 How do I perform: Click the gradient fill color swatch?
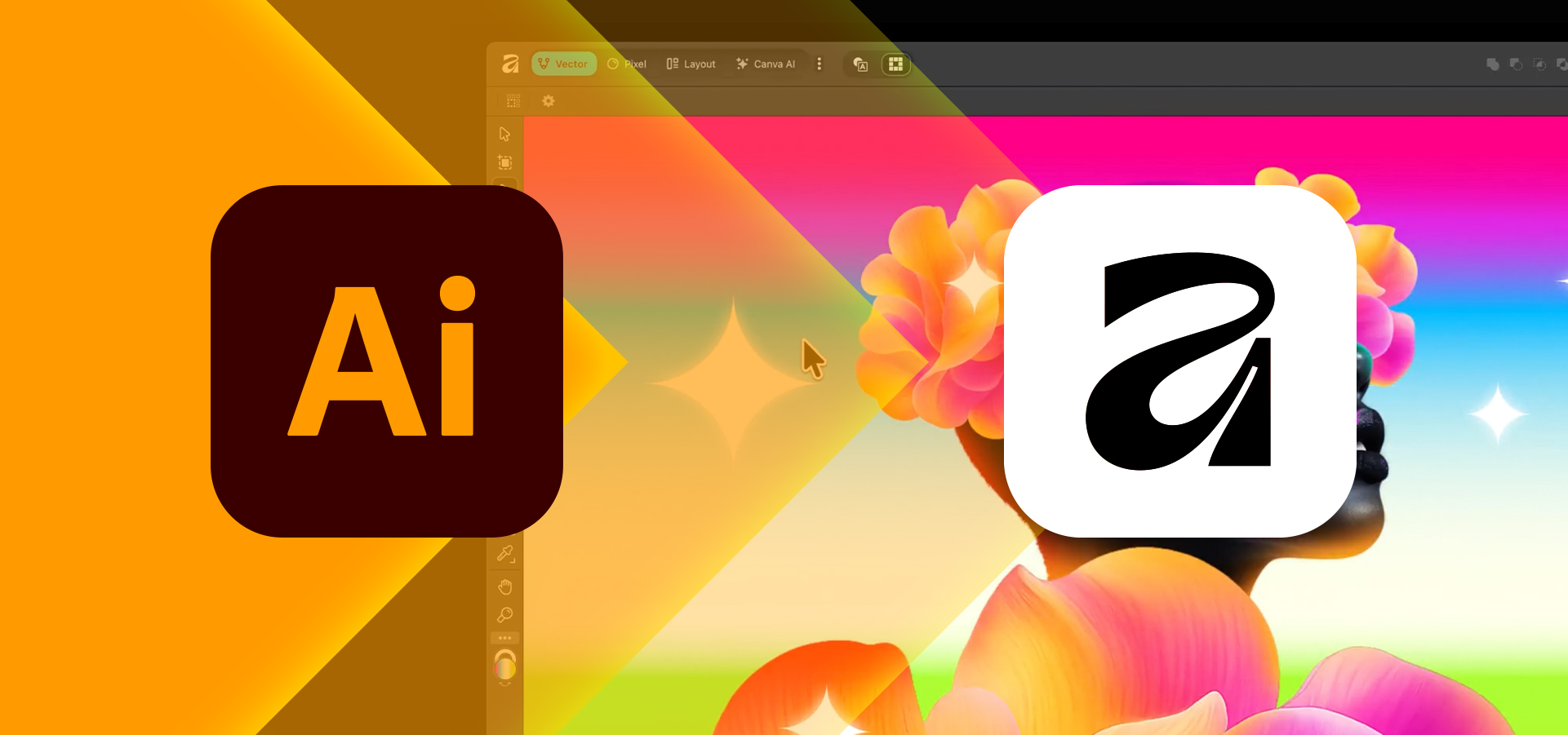[x=505, y=670]
